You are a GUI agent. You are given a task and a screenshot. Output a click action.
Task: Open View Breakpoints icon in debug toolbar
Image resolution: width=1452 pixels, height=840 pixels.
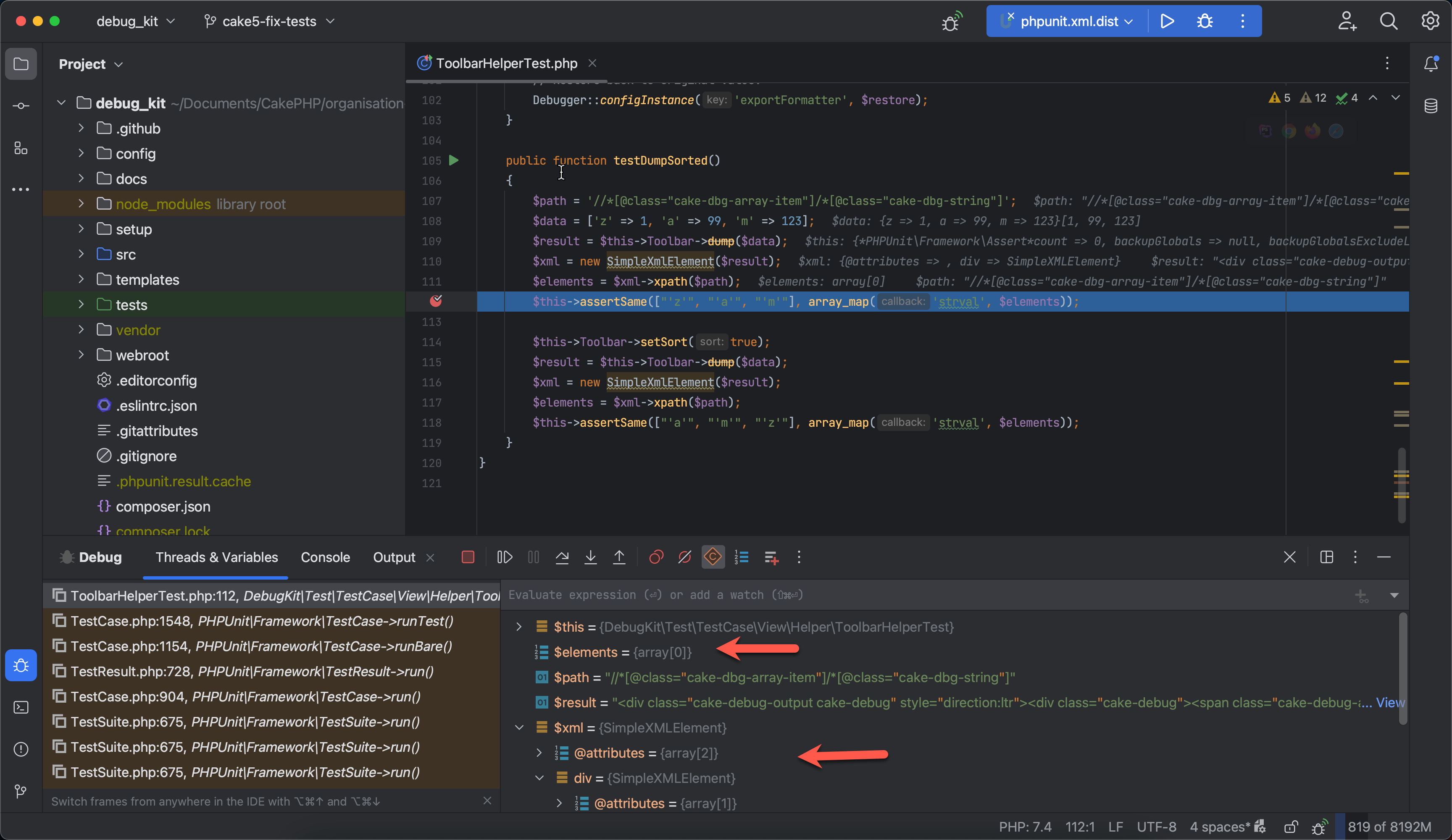coord(656,557)
